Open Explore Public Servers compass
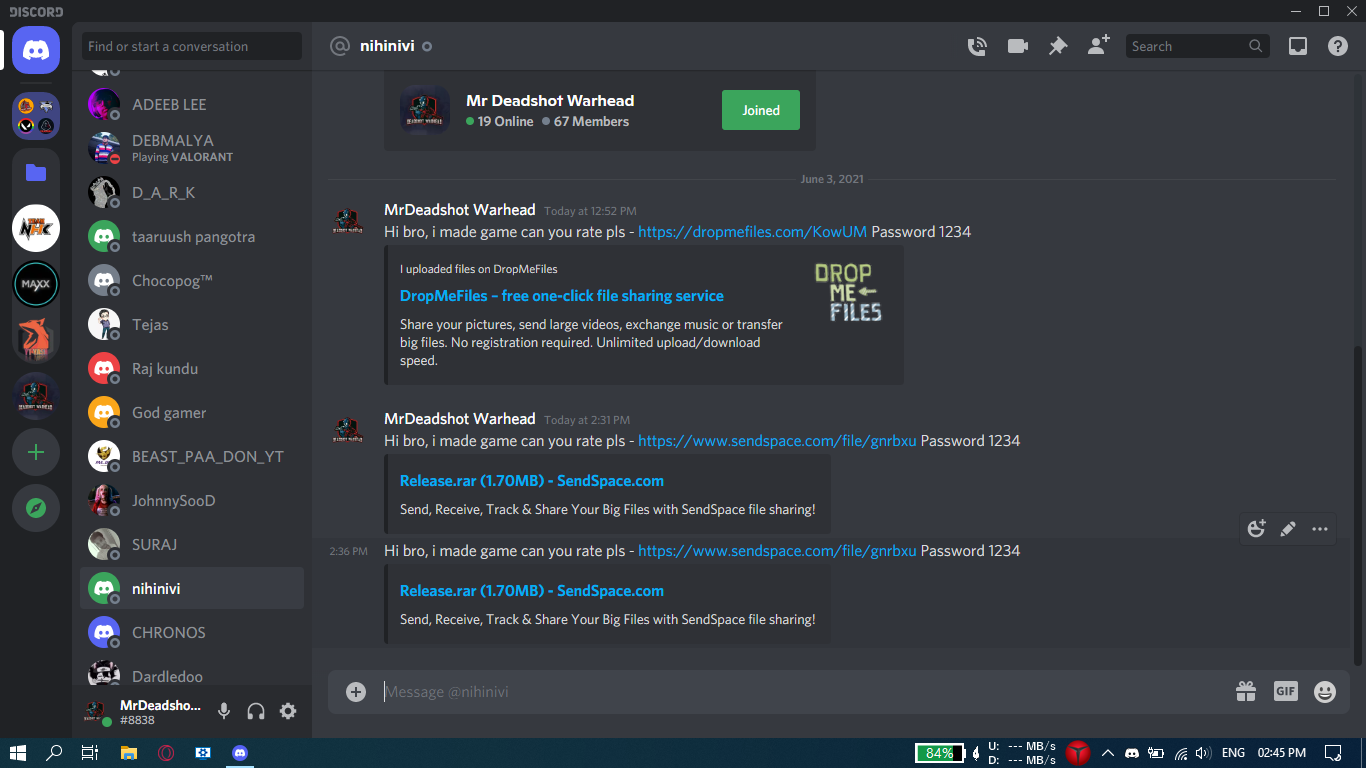The width and height of the screenshot is (1366, 768). 36,508
